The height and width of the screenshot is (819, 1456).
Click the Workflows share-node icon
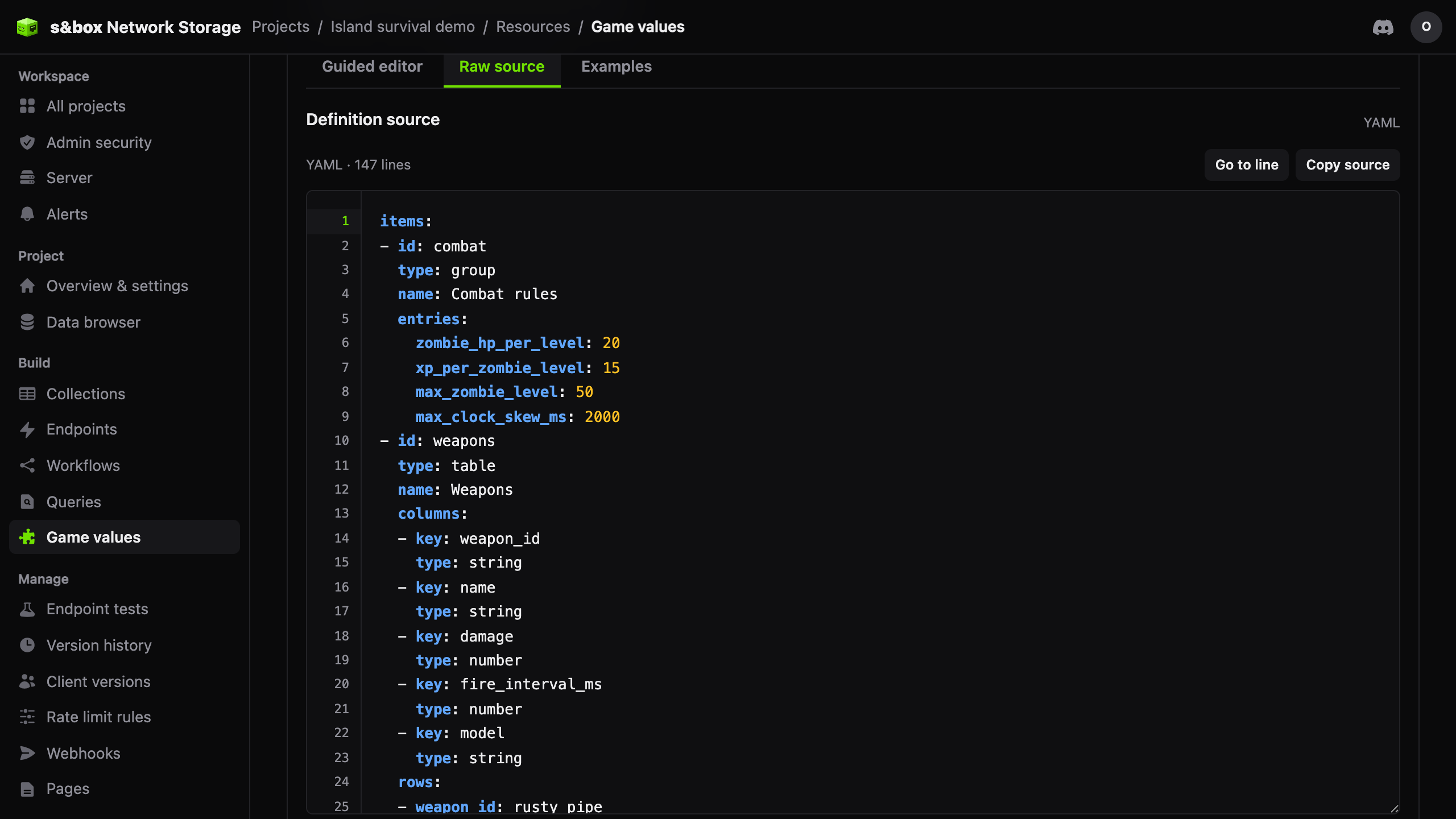pyautogui.click(x=27, y=465)
